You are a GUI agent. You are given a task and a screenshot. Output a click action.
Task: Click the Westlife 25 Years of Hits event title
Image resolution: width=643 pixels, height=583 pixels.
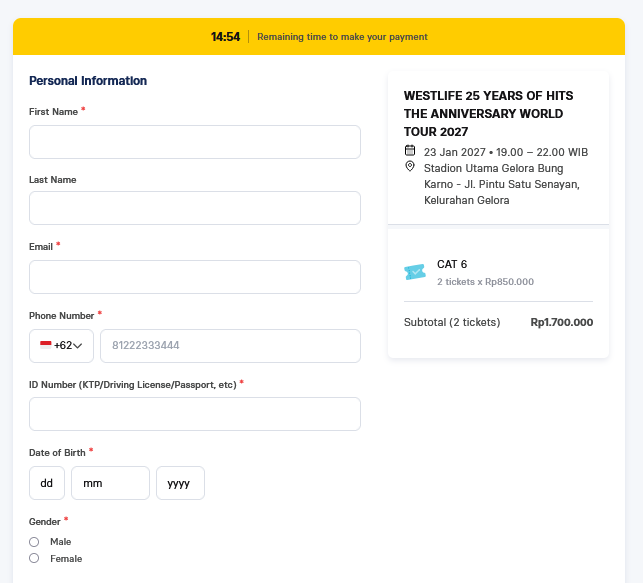coord(488,114)
